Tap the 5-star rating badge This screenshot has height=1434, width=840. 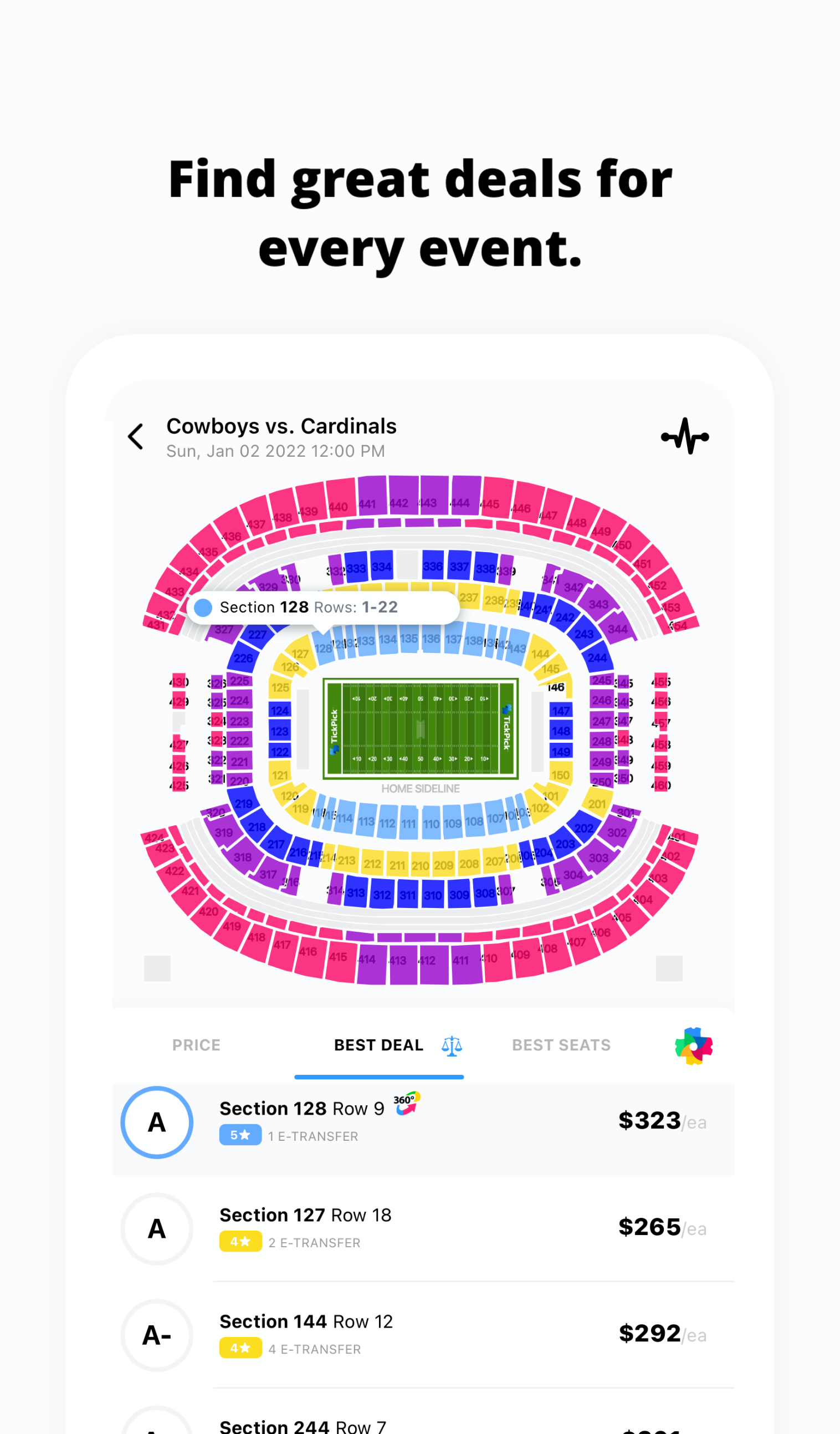click(240, 1135)
